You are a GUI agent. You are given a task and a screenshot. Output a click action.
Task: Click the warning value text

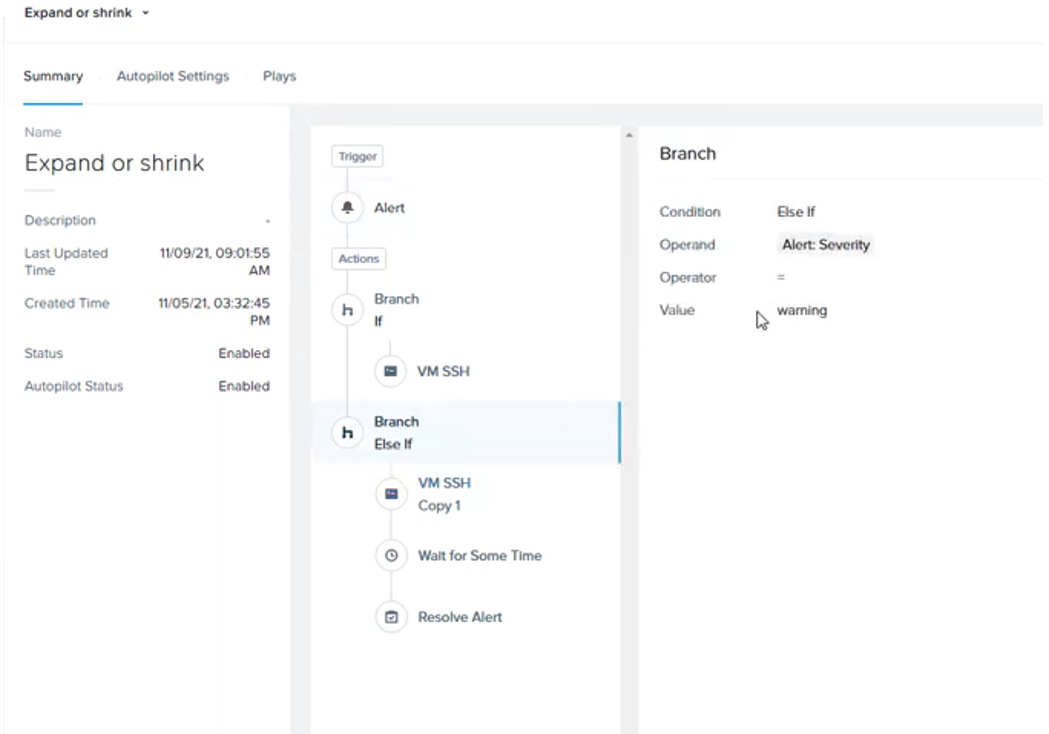802,310
